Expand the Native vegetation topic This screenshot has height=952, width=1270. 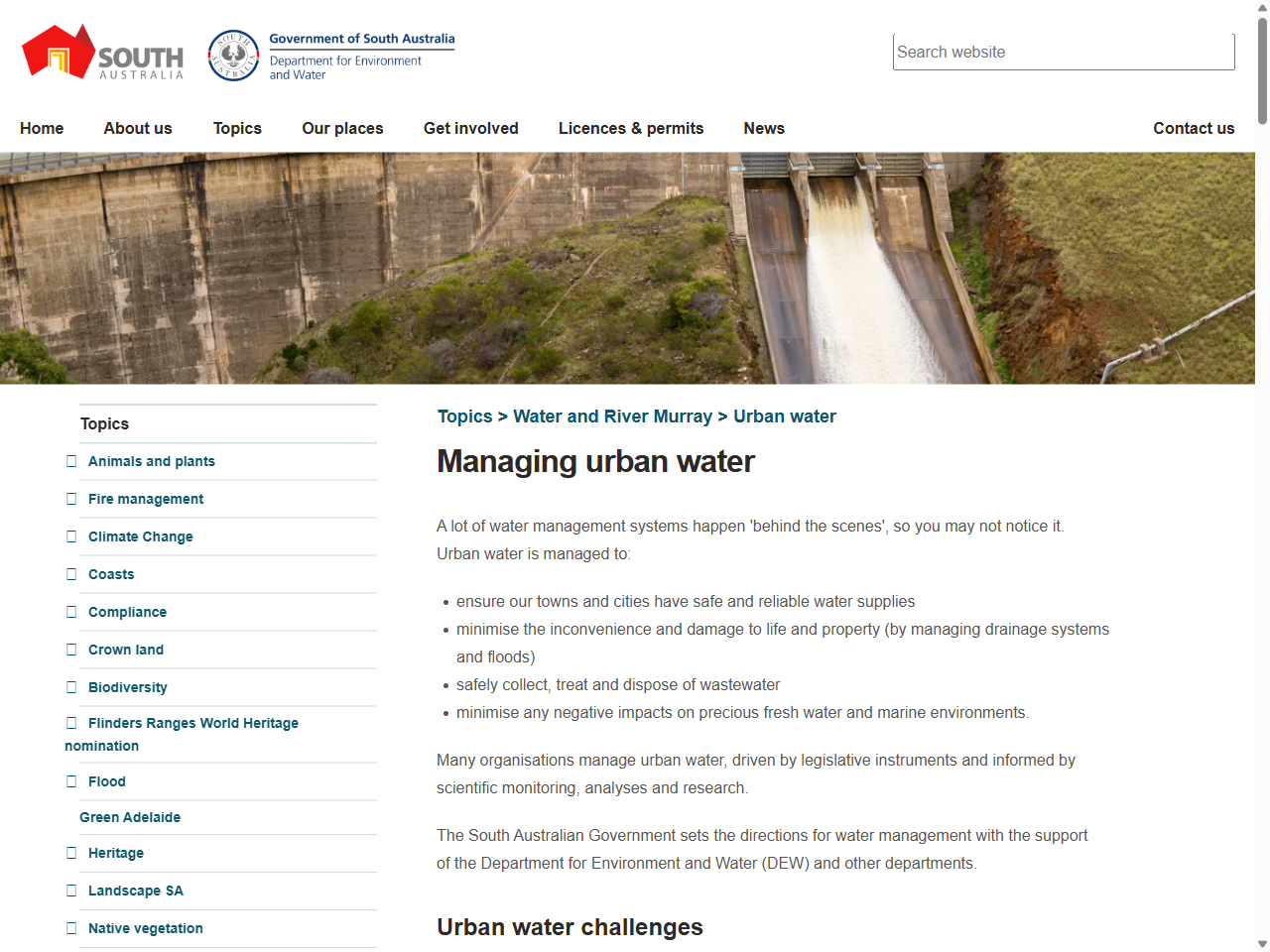(71, 928)
